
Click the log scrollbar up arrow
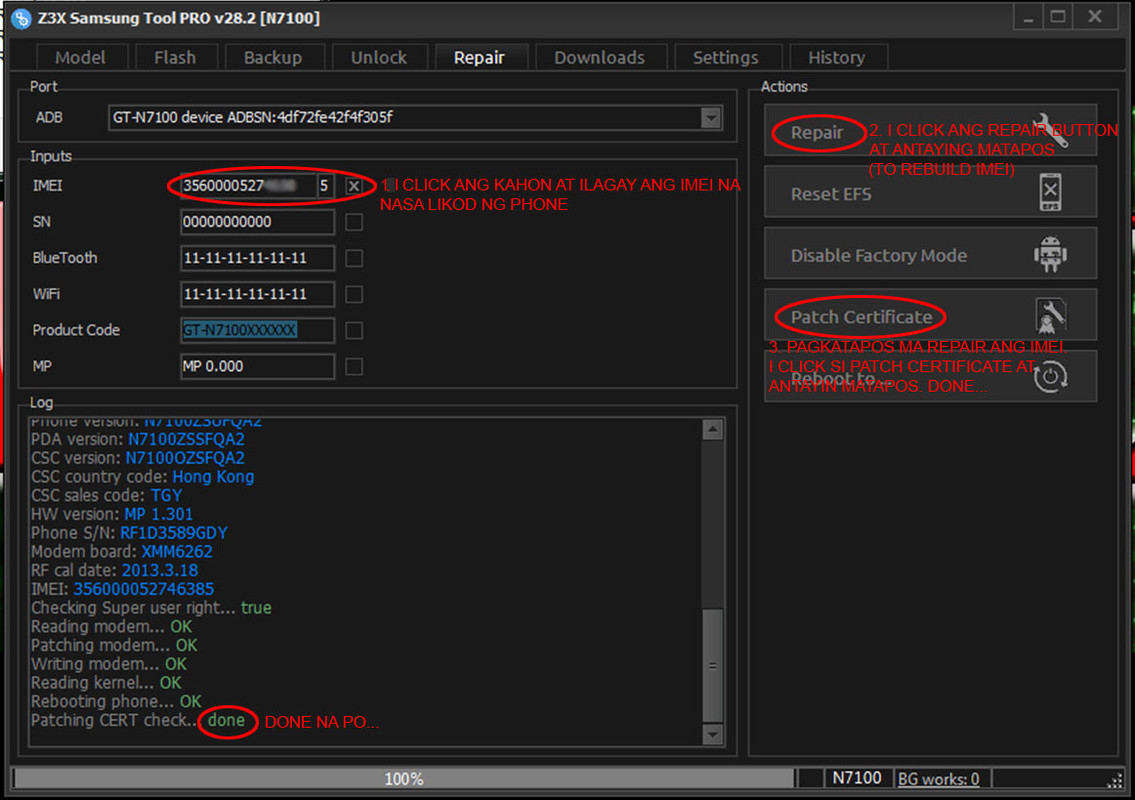(713, 430)
